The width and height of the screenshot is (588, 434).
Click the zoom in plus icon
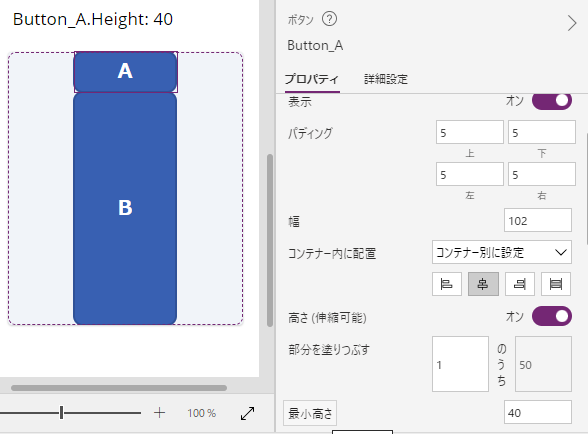coord(159,413)
